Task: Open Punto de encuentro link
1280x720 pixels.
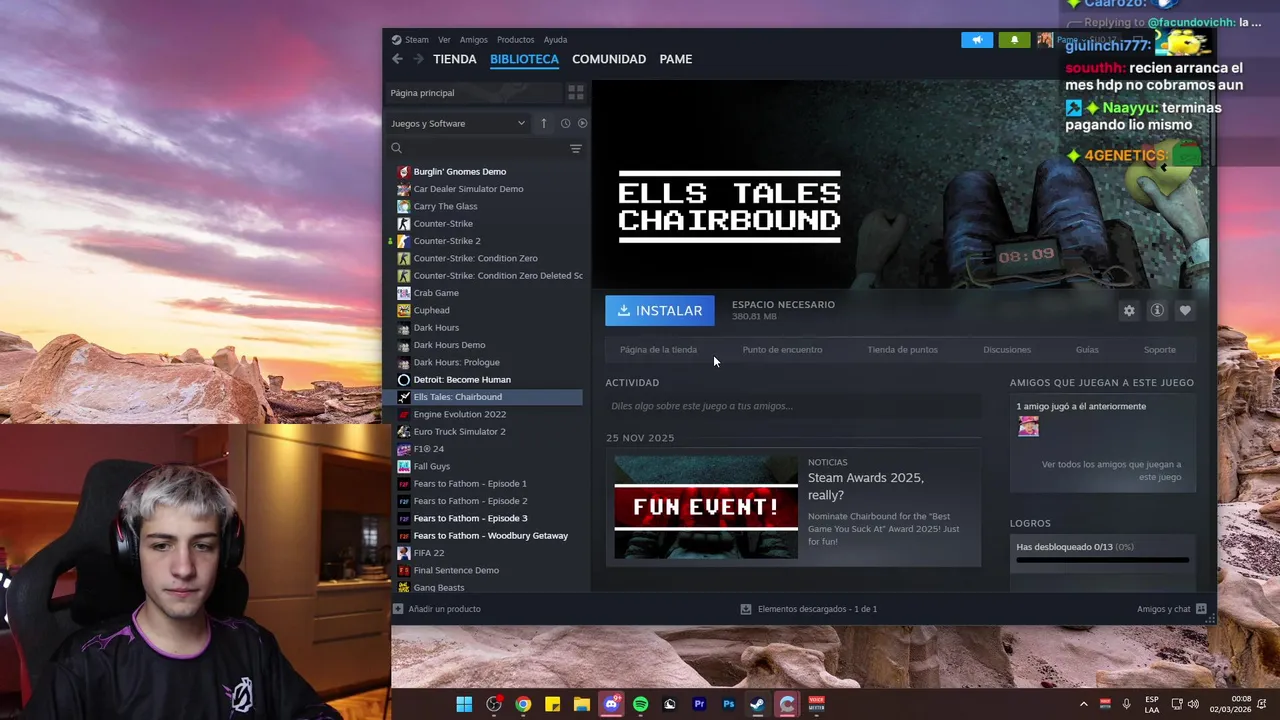Action: point(782,350)
